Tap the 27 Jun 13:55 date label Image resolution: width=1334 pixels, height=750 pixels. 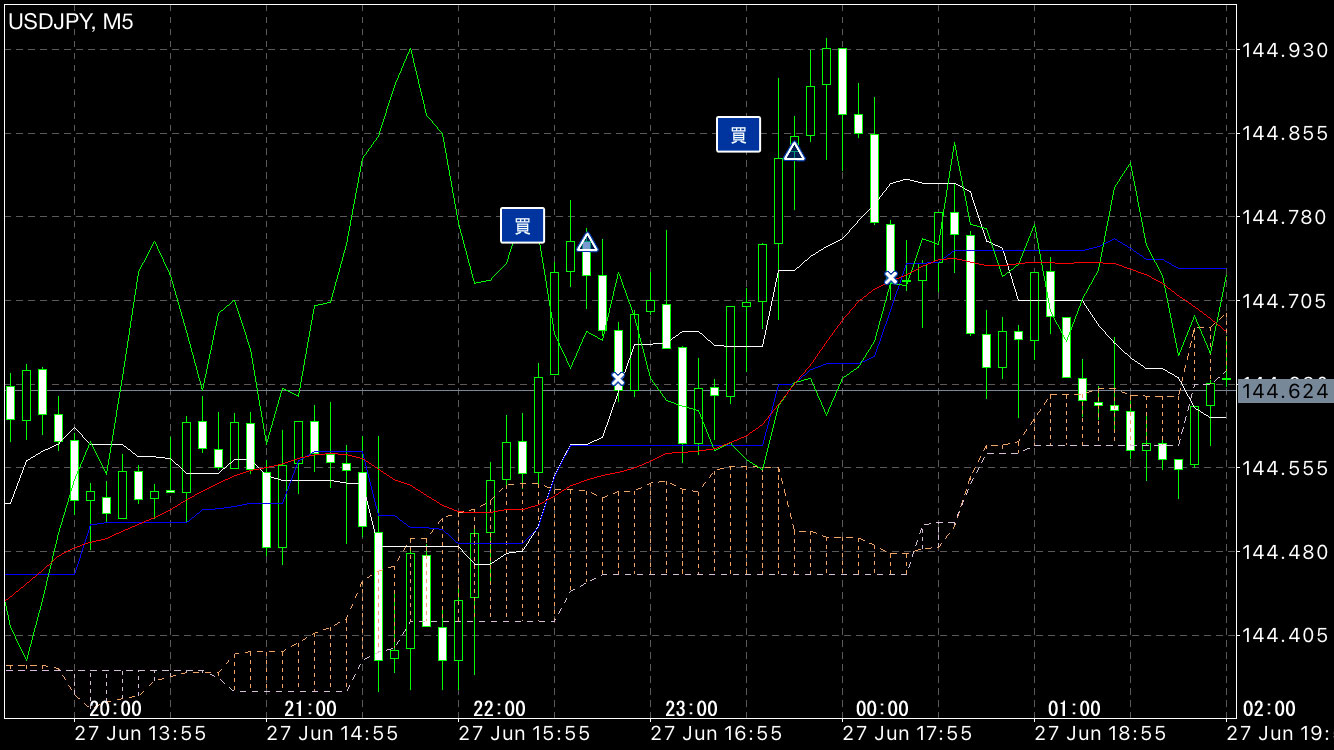[x=140, y=733]
